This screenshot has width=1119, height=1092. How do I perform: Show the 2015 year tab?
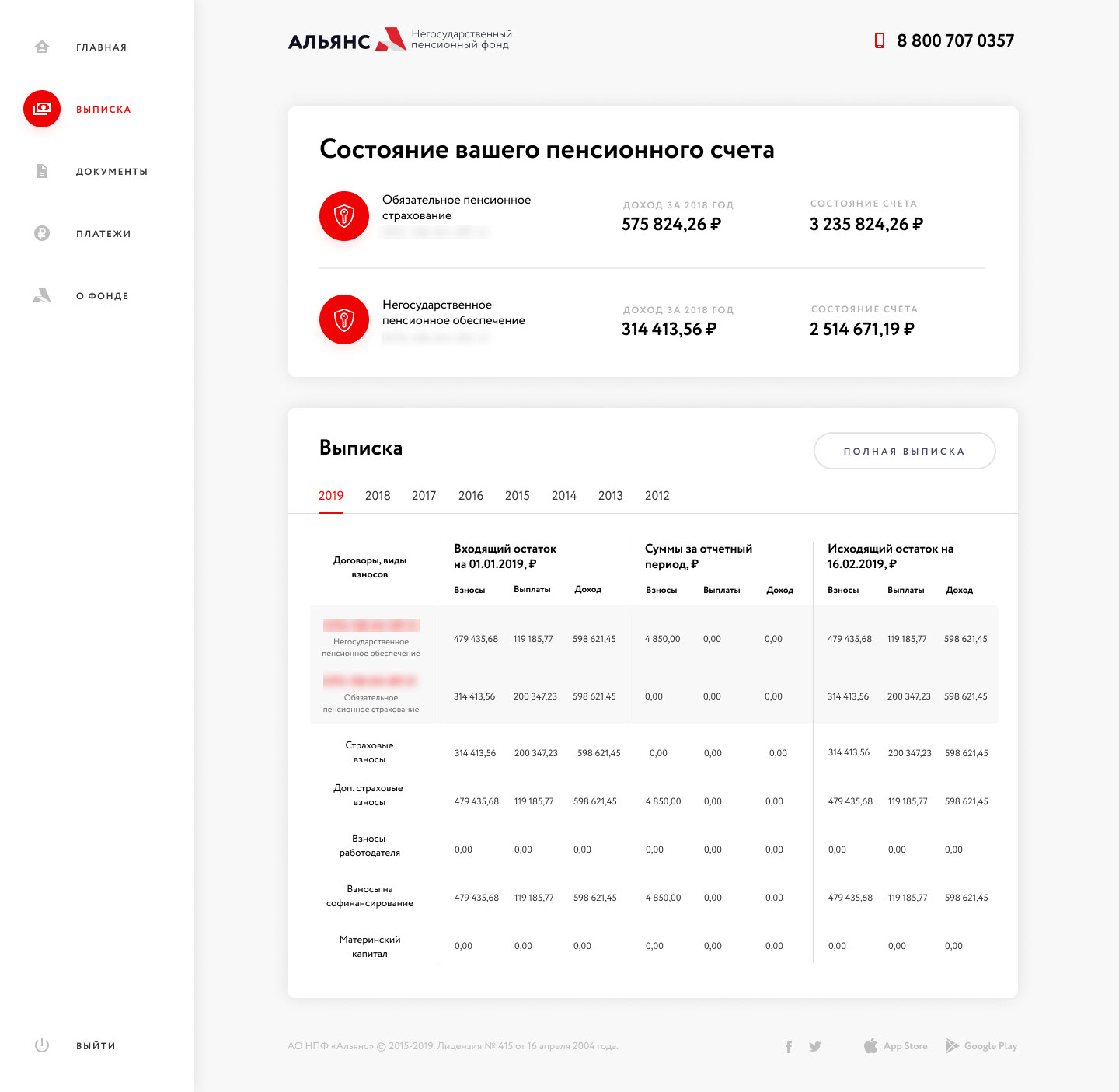(x=518, y=496)
